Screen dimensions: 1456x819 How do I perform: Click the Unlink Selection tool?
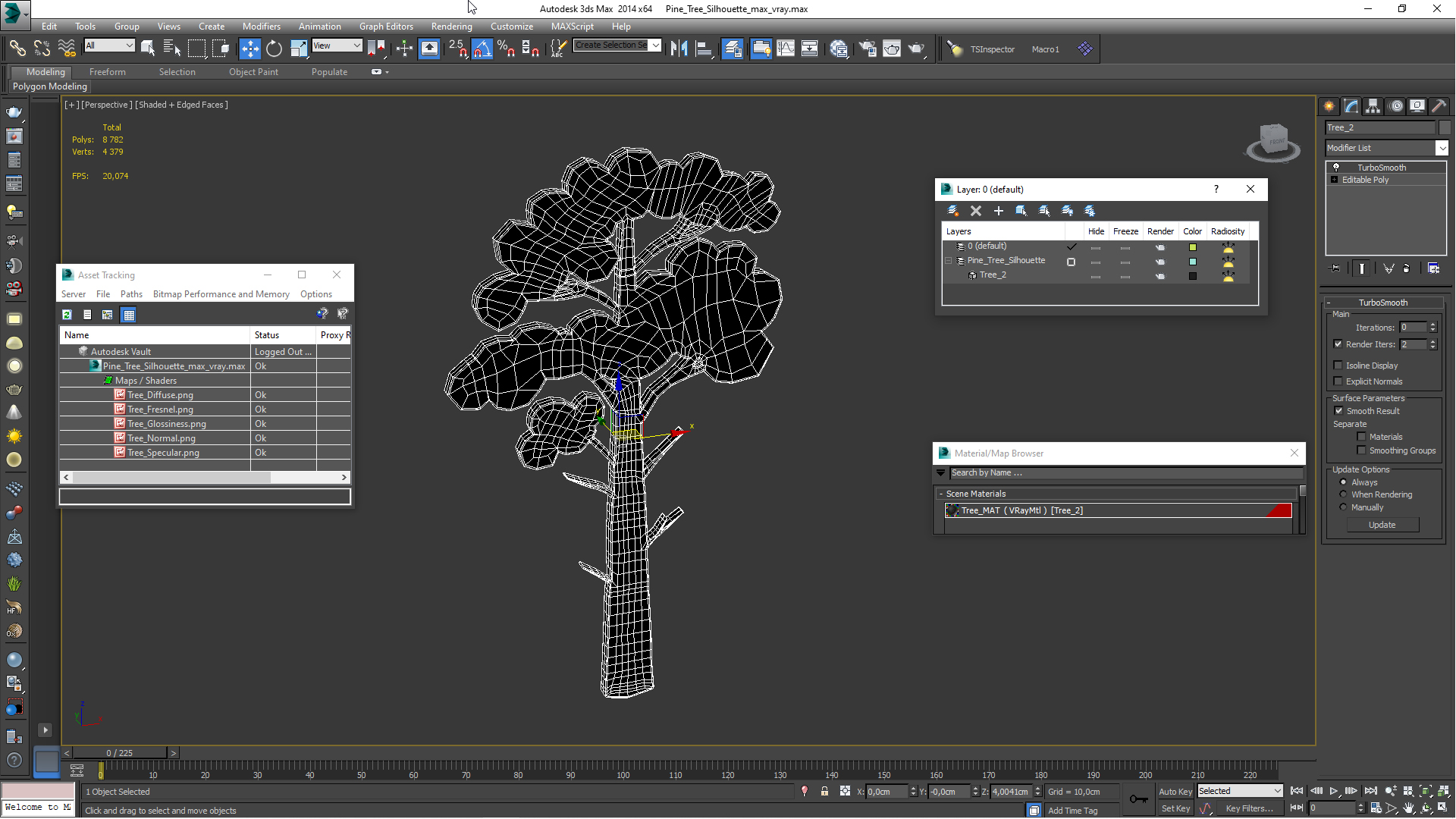pyautogui.click(x=42, y=49)
